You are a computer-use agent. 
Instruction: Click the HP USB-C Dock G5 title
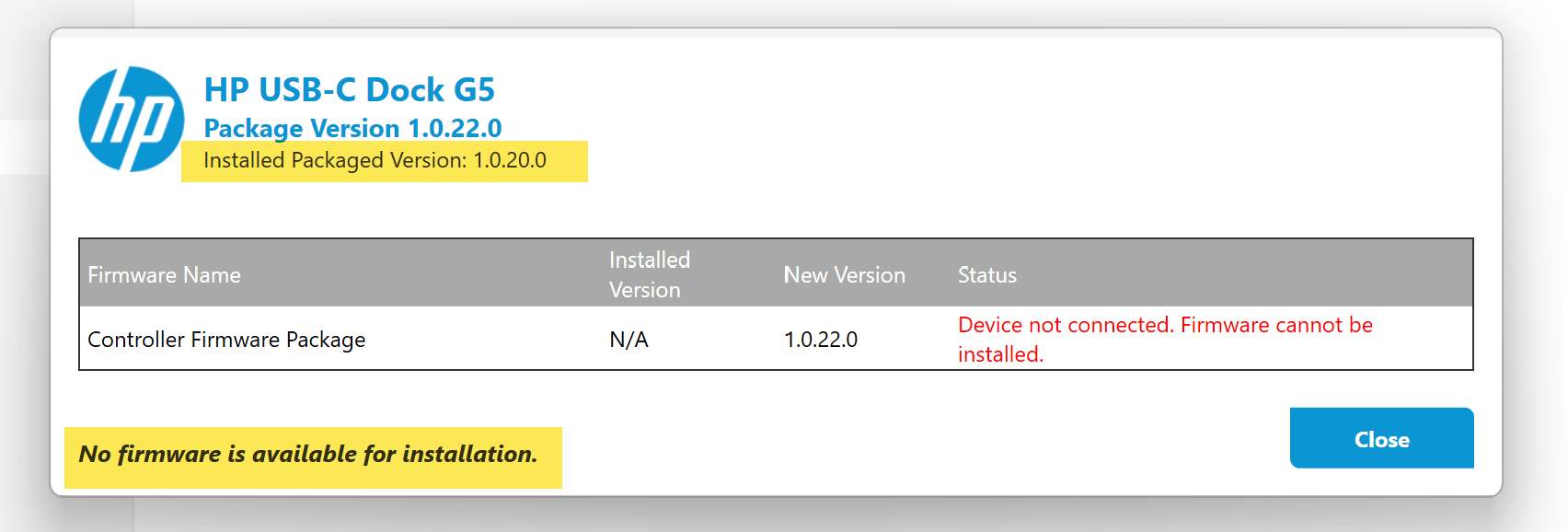pyautogui.click(x=349, y=89)
